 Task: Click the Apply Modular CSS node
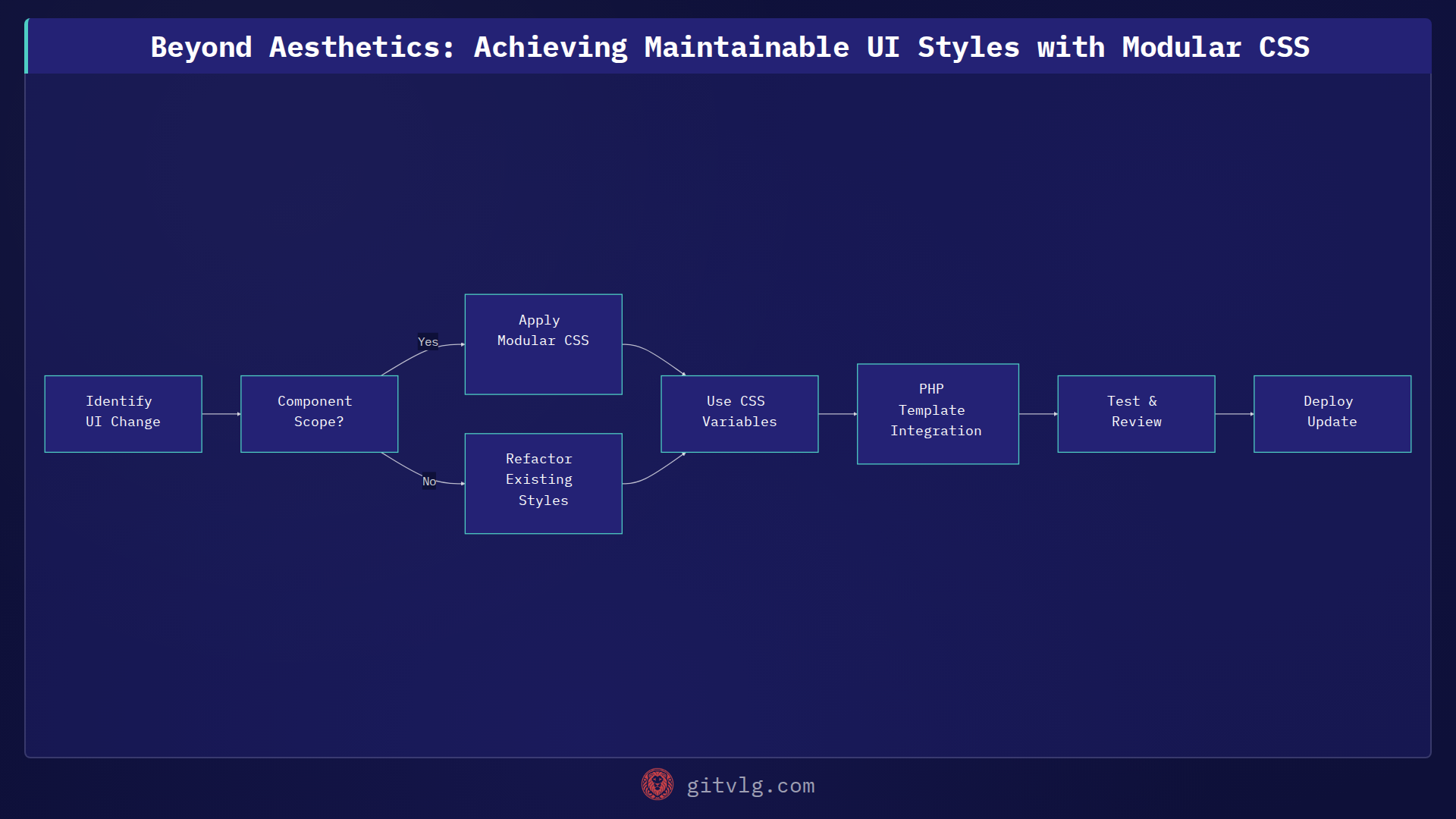[543, 344]
